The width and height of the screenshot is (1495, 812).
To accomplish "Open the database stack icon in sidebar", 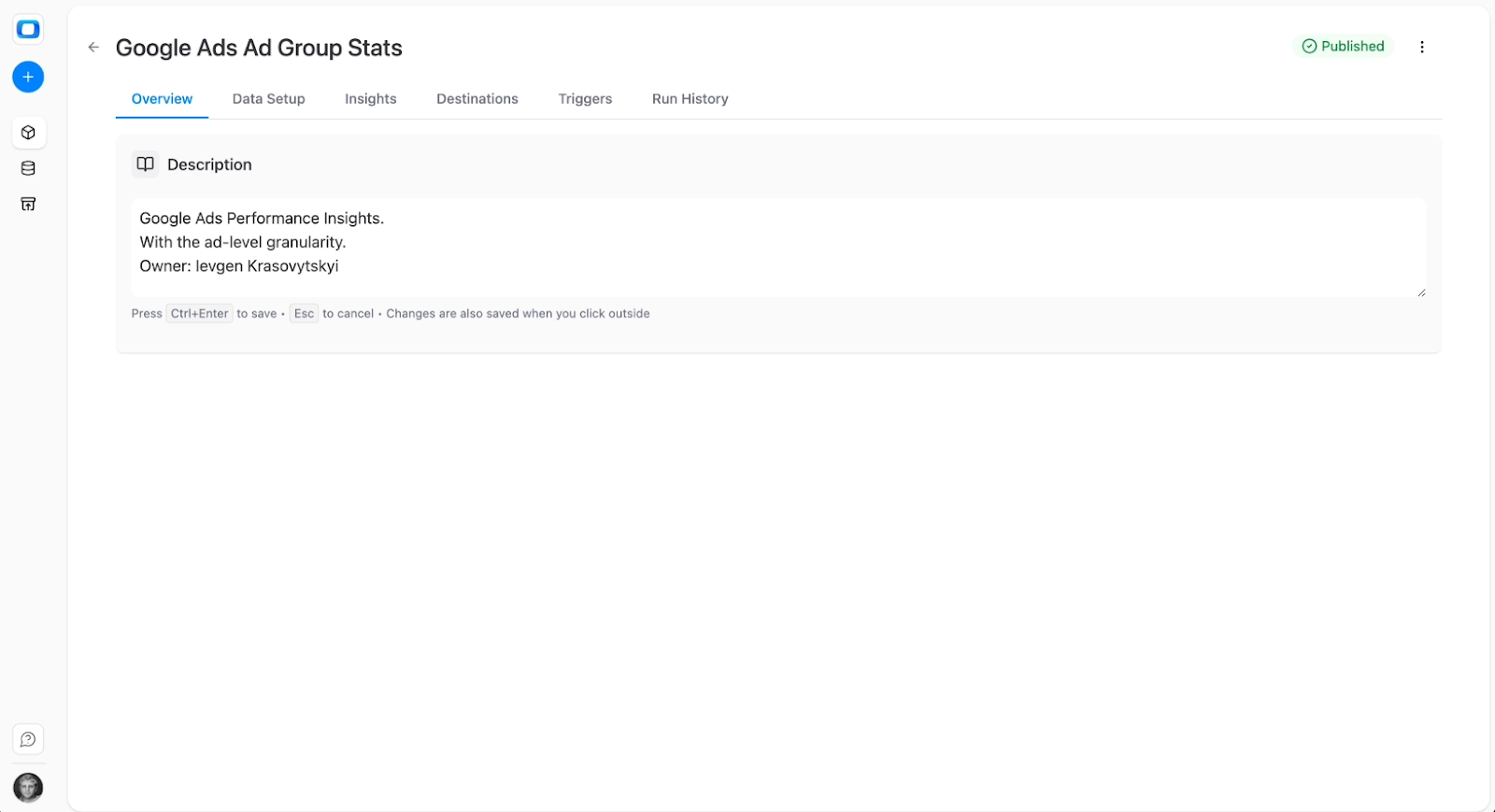I will [28, 168].
